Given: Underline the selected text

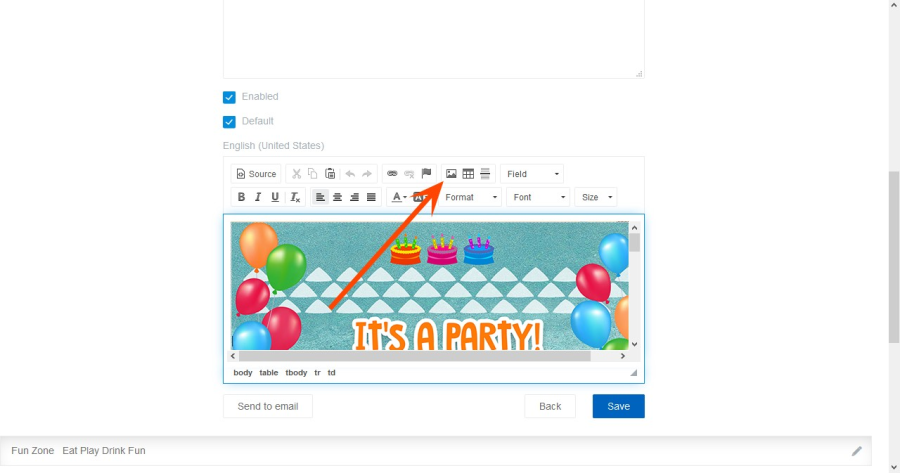Looking at the screenshot, I should (x=275, y=198).
